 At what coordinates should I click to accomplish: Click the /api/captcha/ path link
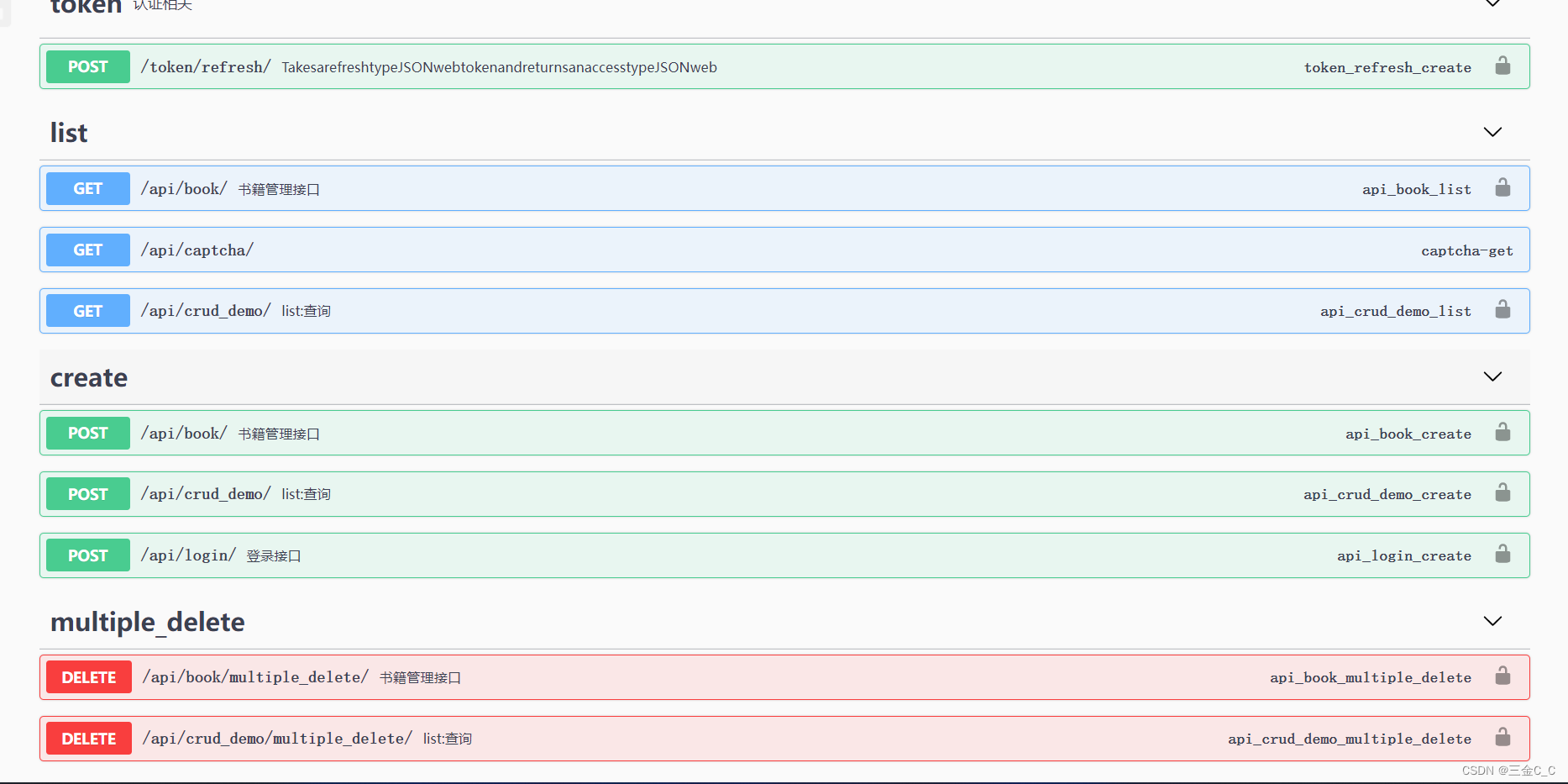click(x=197, y=250)
